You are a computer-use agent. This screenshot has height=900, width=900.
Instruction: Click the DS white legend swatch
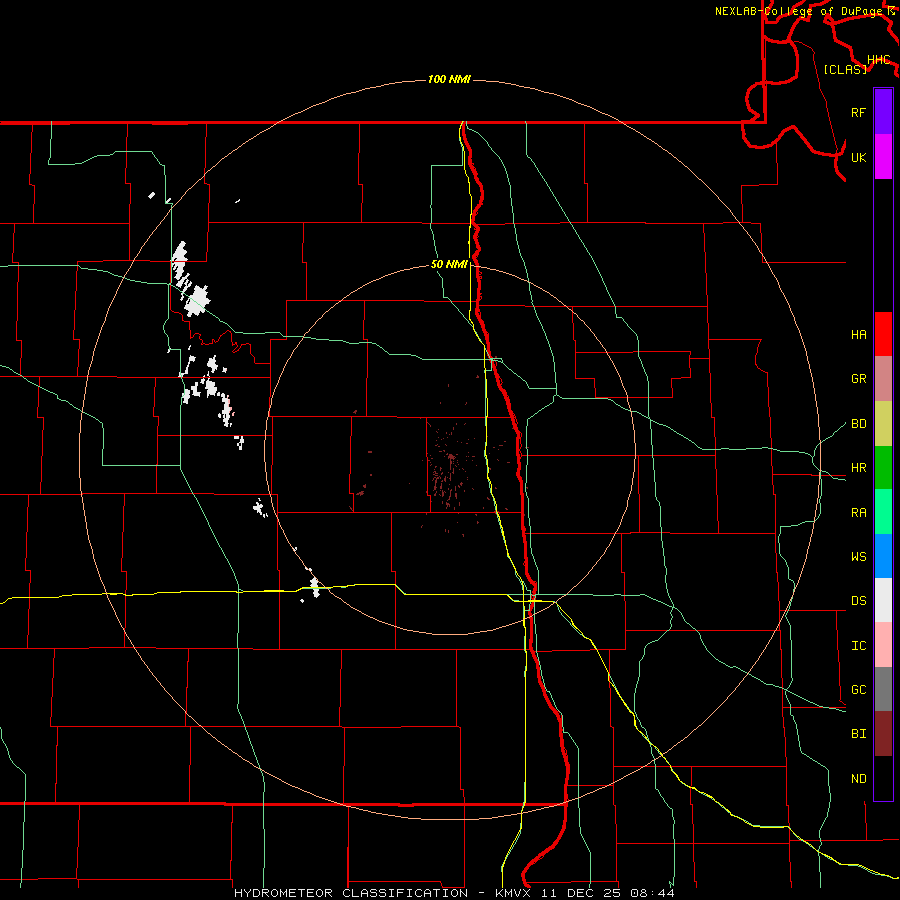click(883, 600)
